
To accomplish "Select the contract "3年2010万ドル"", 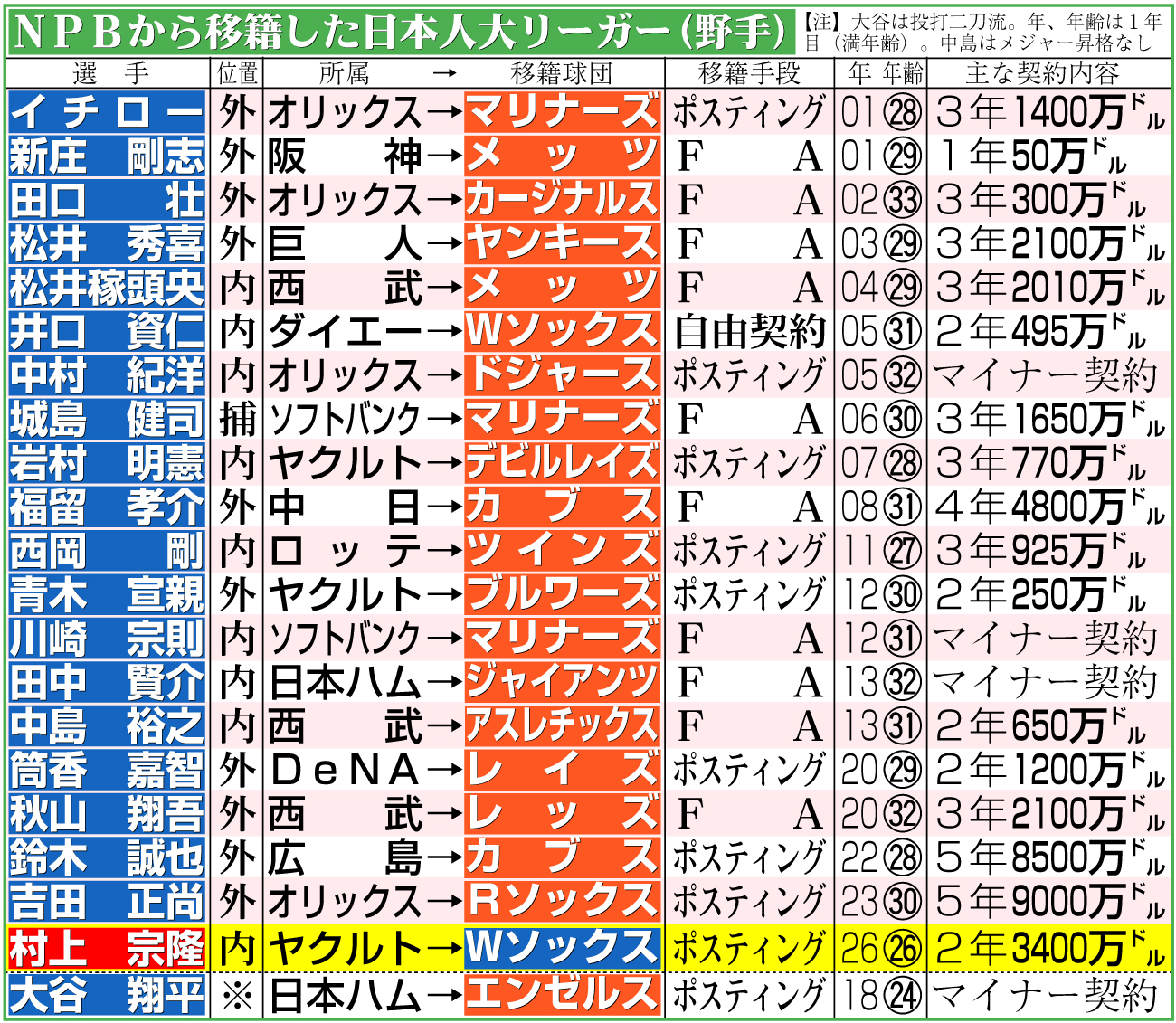I will coord(1049,287).
